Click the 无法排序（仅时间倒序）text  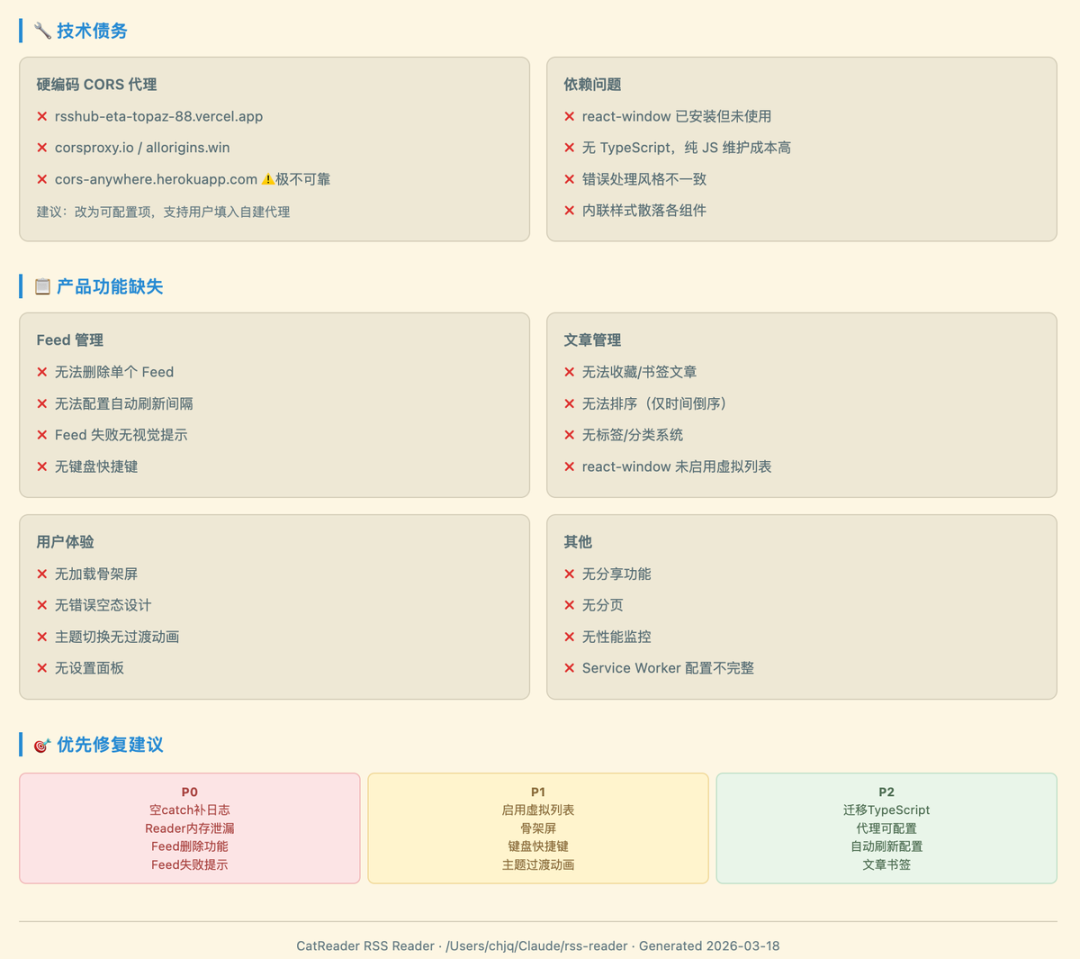coord(654,404)
